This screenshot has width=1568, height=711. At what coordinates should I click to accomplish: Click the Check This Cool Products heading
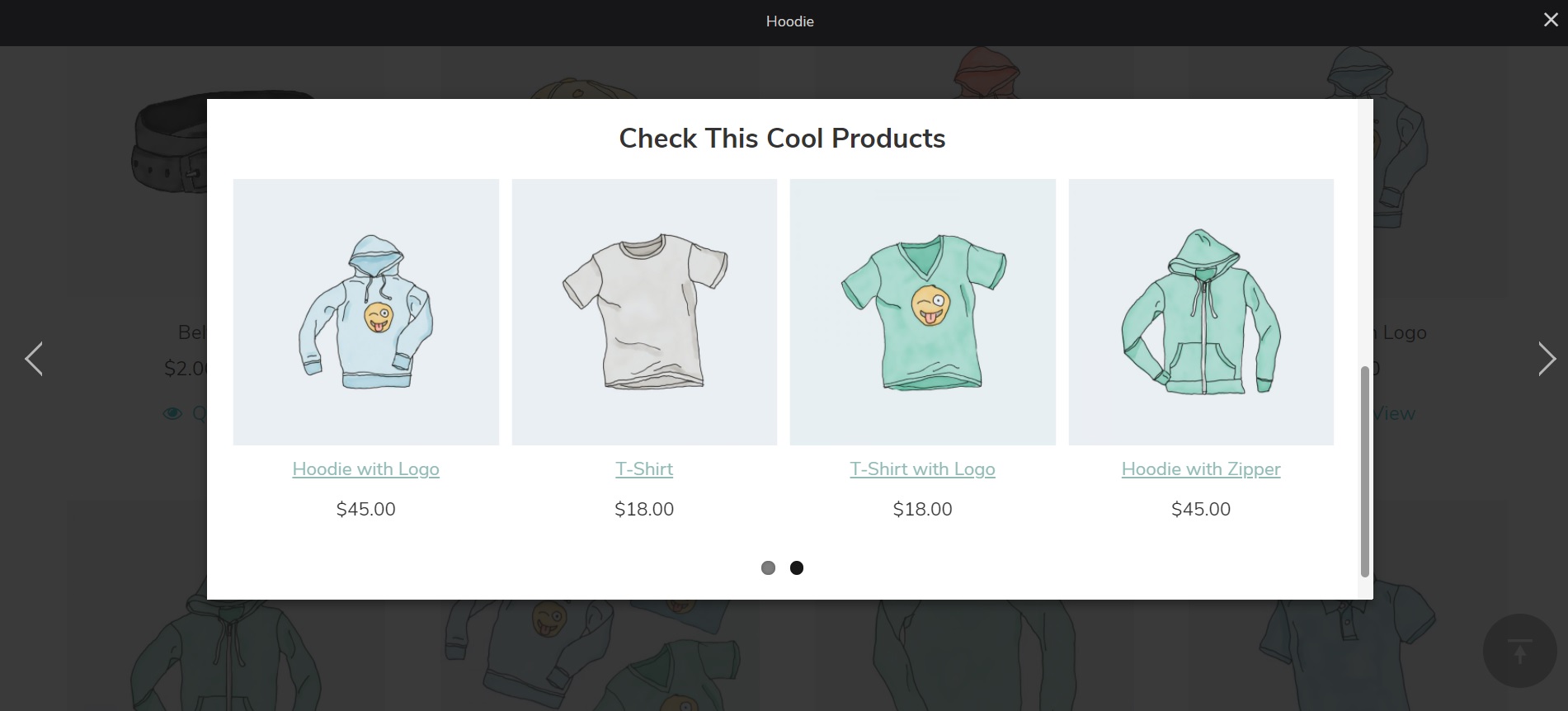782,138
